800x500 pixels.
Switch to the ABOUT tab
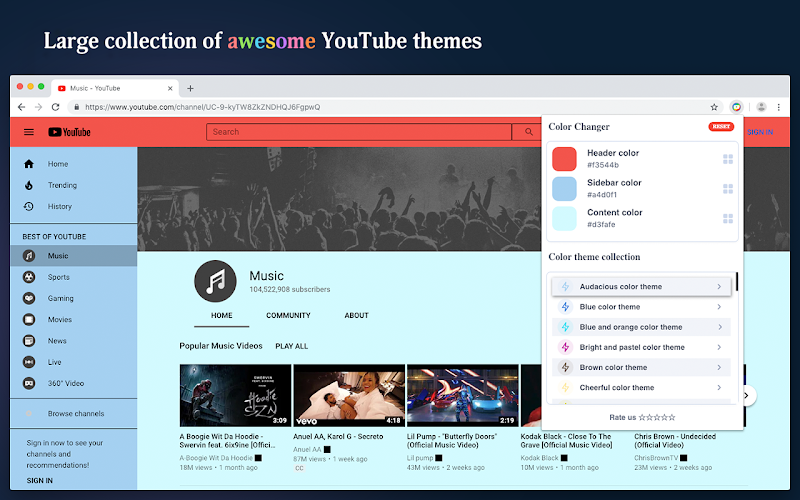[x=356, y=316]
